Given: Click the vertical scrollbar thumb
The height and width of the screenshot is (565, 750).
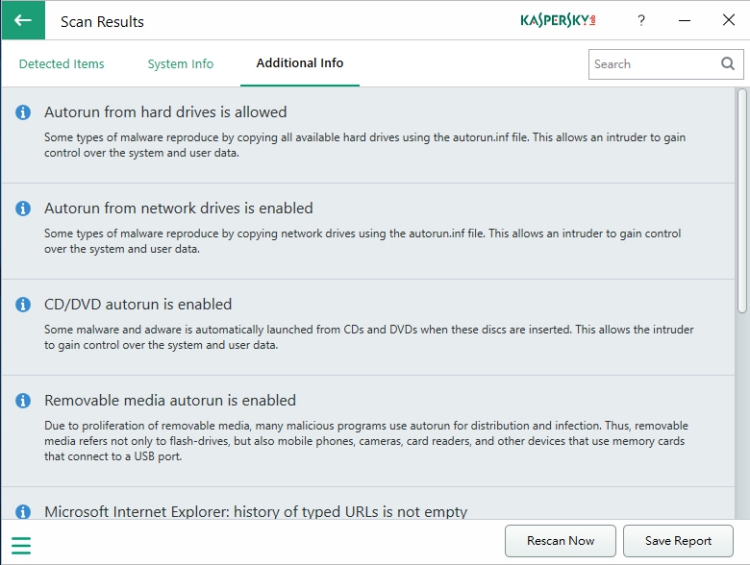Looking at the screenshot, I should [741, 200].
